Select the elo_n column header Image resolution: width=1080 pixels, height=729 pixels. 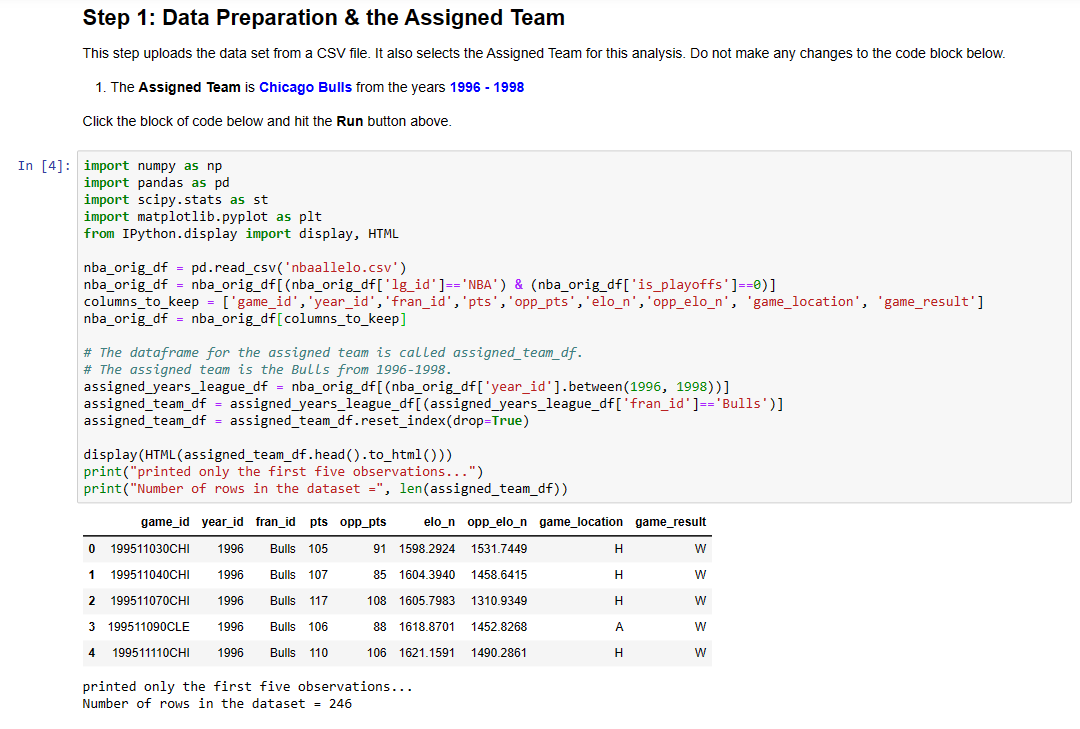point(441,521)
